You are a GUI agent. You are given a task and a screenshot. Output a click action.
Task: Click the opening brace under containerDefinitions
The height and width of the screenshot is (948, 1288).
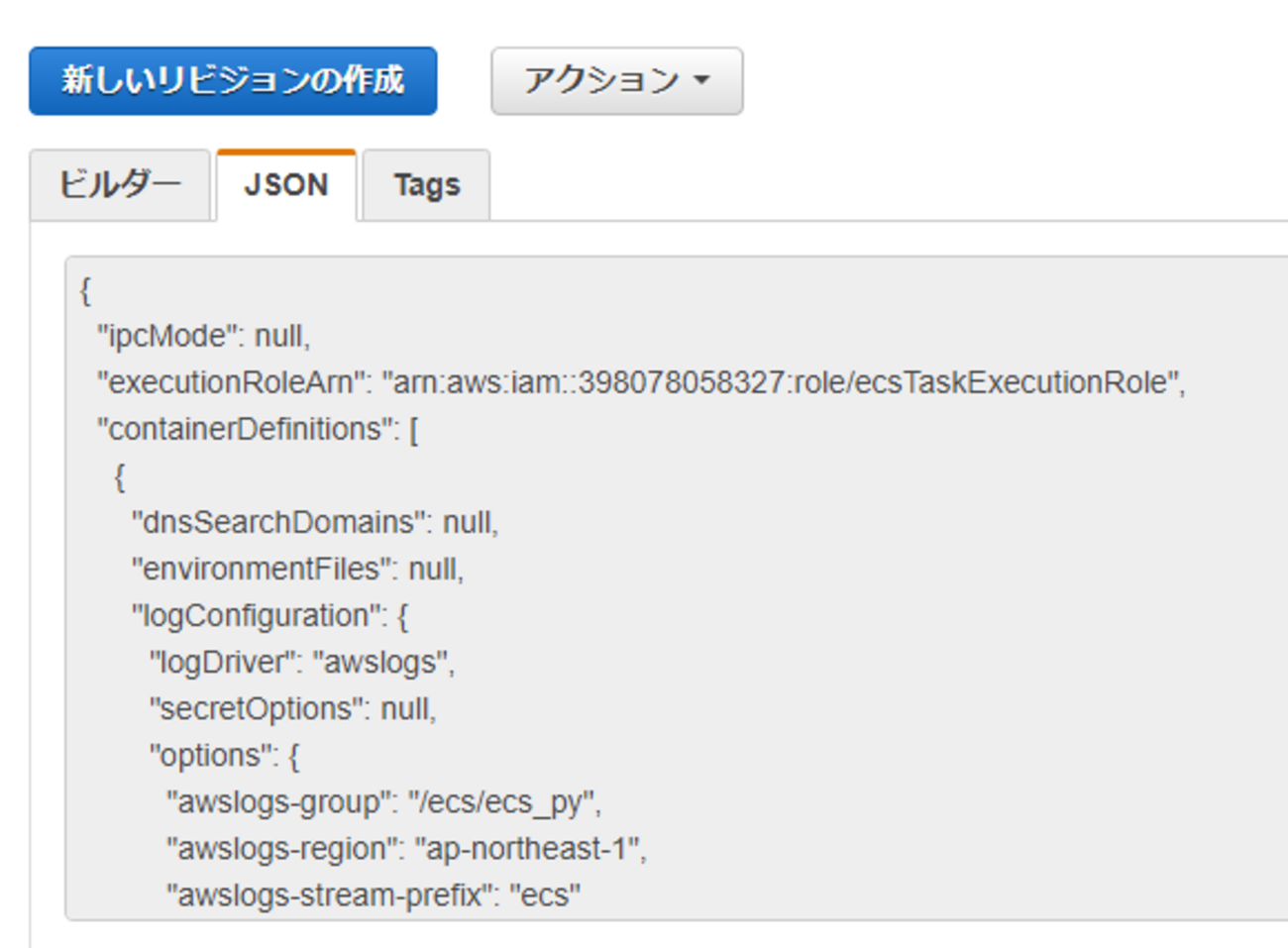[120, 476]
